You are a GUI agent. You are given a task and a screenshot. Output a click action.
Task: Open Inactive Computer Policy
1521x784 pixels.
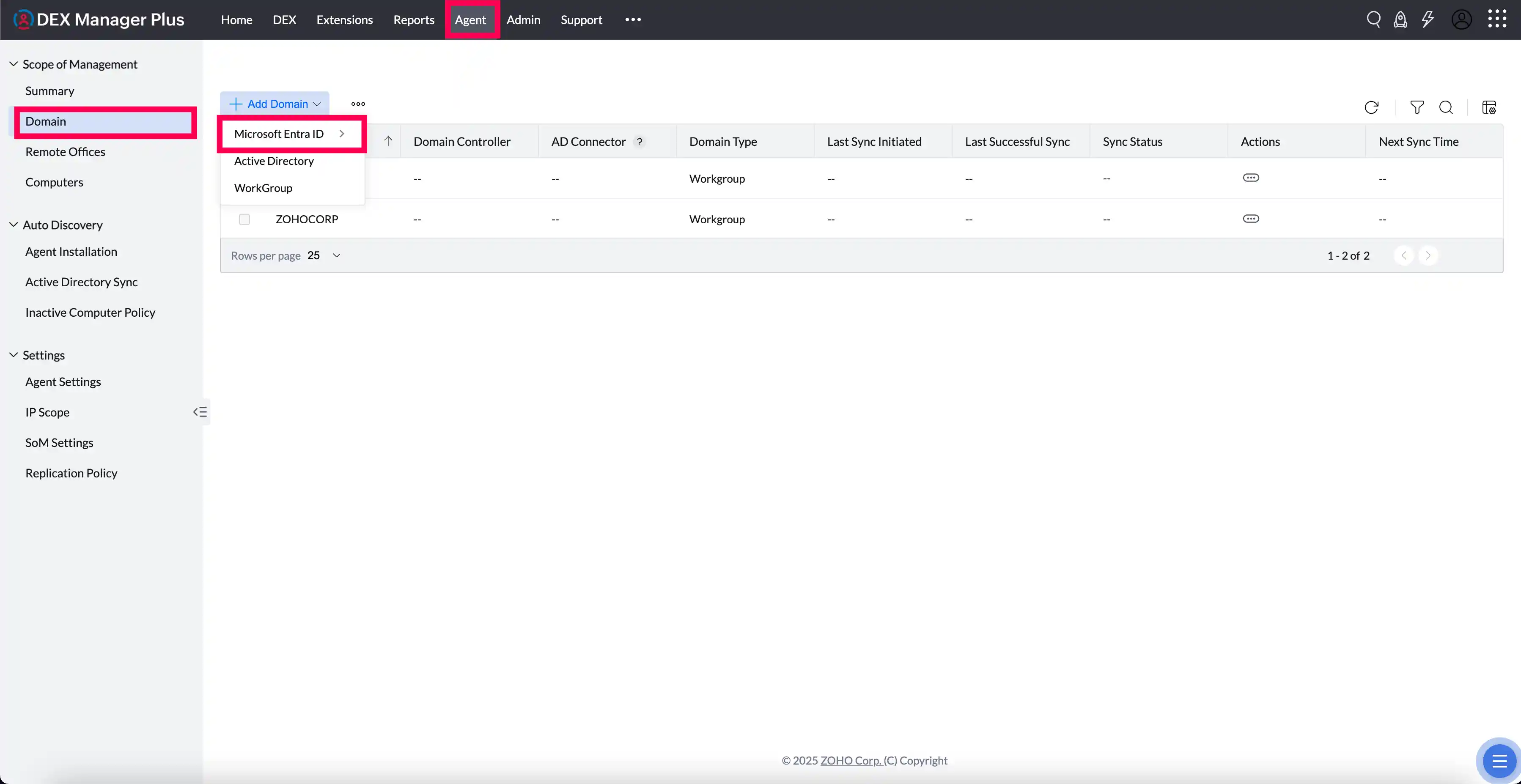[91, 313]
